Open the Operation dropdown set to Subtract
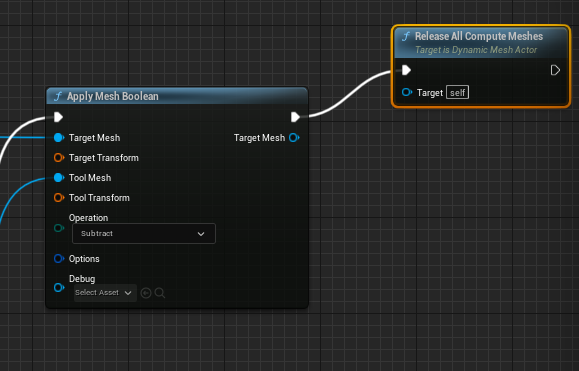This screenshot has width=579, height=371. [x=144, y=233]
